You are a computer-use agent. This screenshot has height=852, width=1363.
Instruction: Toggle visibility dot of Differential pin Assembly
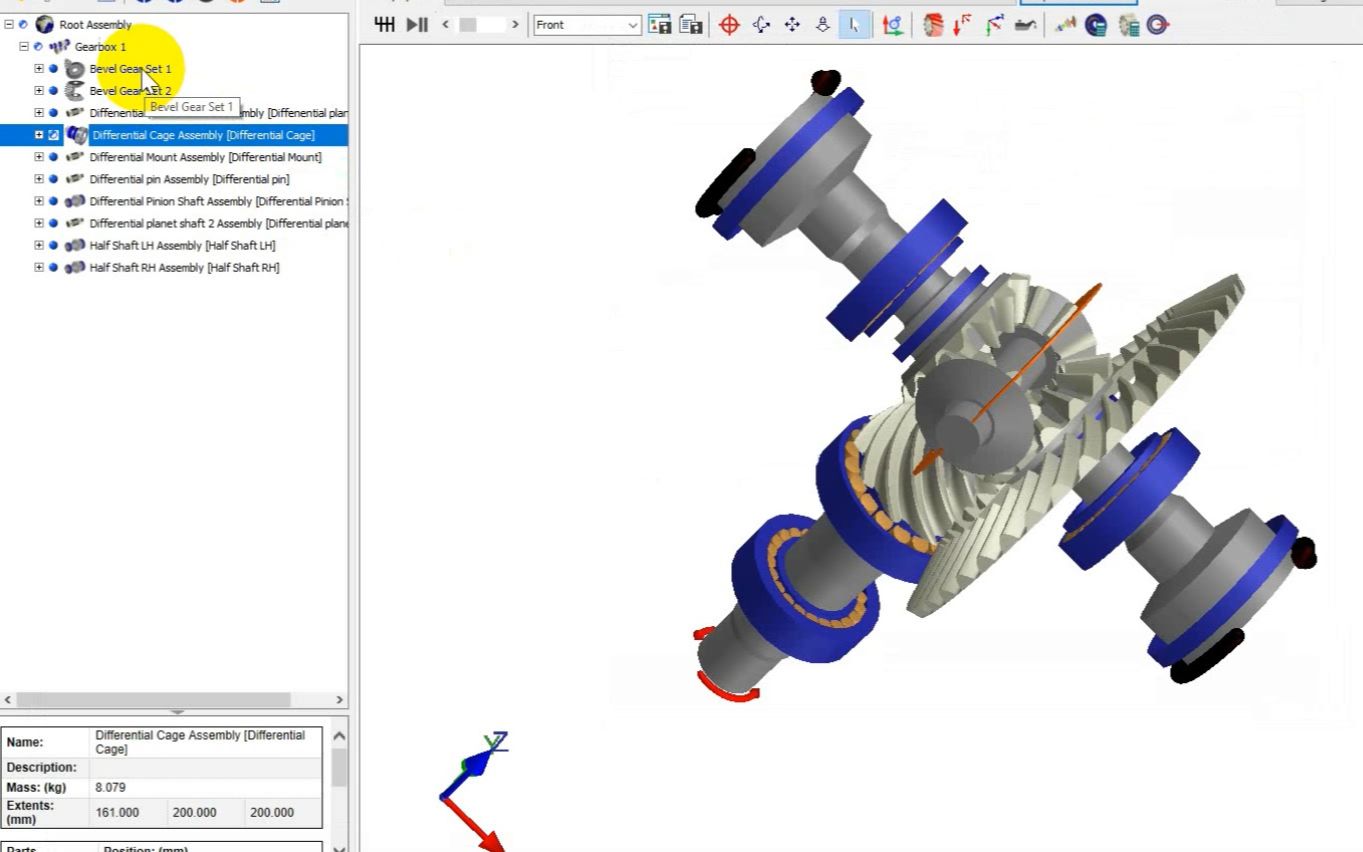point(53,179)
